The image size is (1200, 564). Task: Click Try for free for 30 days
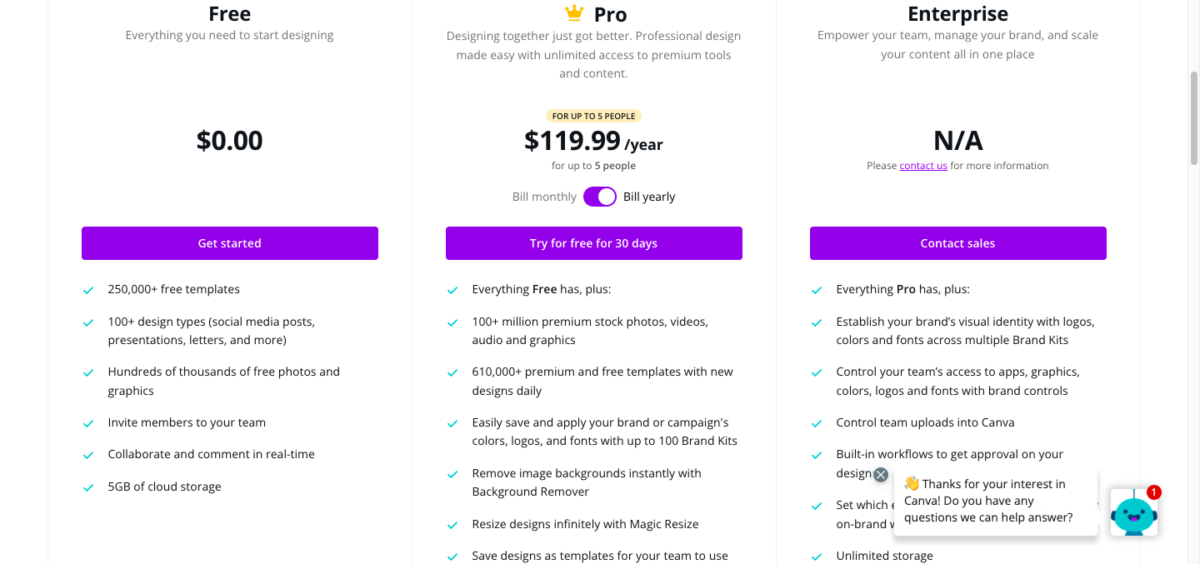594,243
